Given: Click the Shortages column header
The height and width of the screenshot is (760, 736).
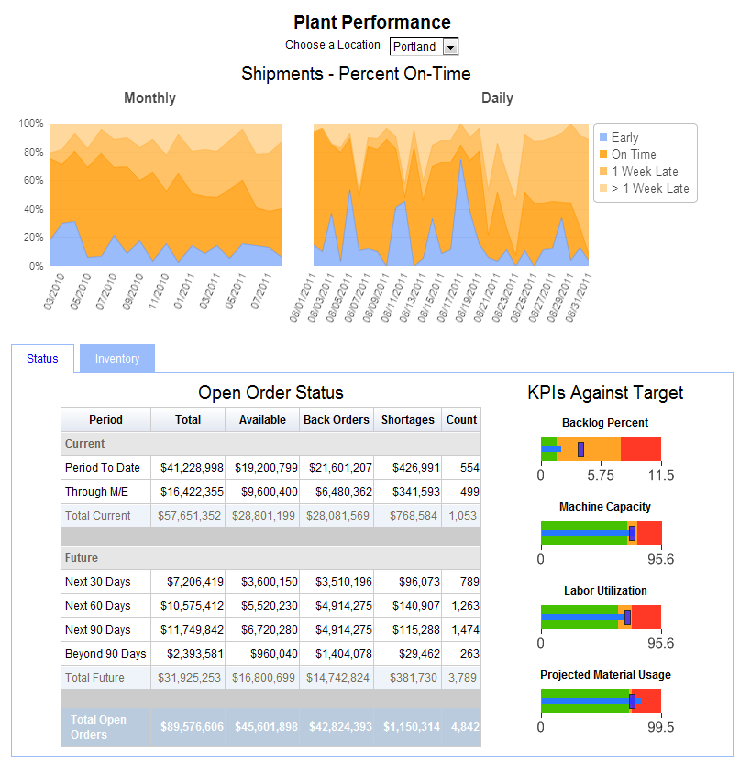Looking at the screenshot, I should tap(408, 420).
